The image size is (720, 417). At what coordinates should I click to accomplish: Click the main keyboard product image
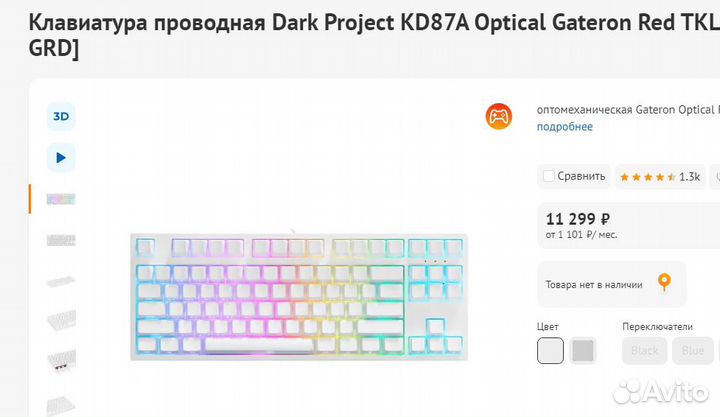[300, 297]
